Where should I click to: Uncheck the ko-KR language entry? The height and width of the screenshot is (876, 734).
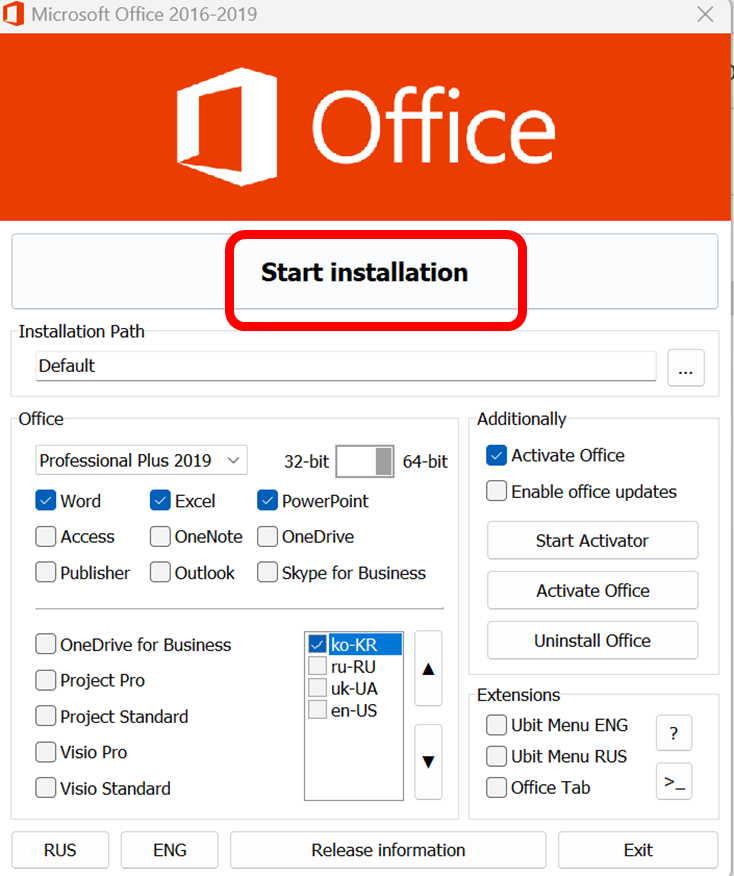[x=317, y=644]
